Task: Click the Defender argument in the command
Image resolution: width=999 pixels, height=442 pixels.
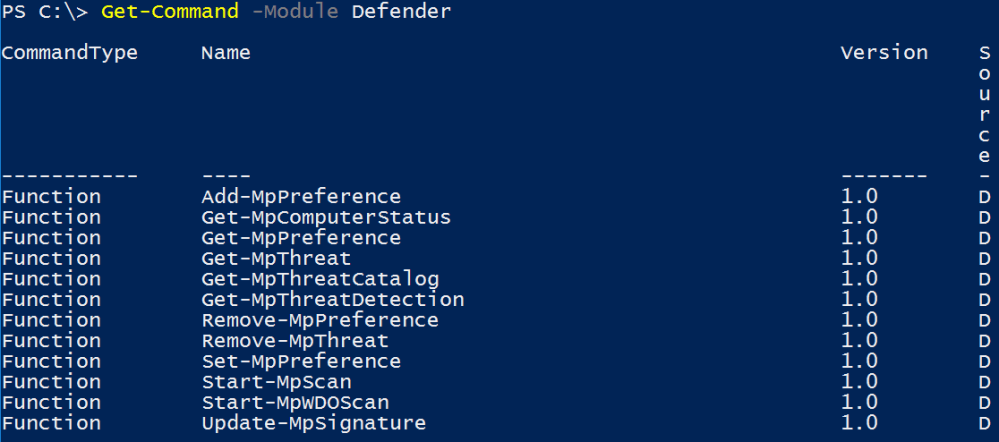Action: [x=401, y=12]
